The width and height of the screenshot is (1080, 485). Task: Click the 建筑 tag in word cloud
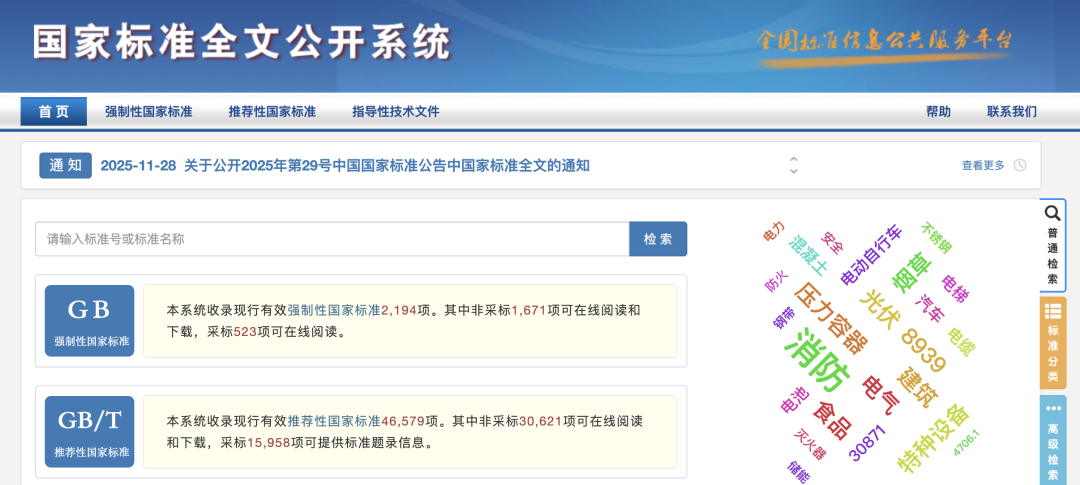(917, 388)
